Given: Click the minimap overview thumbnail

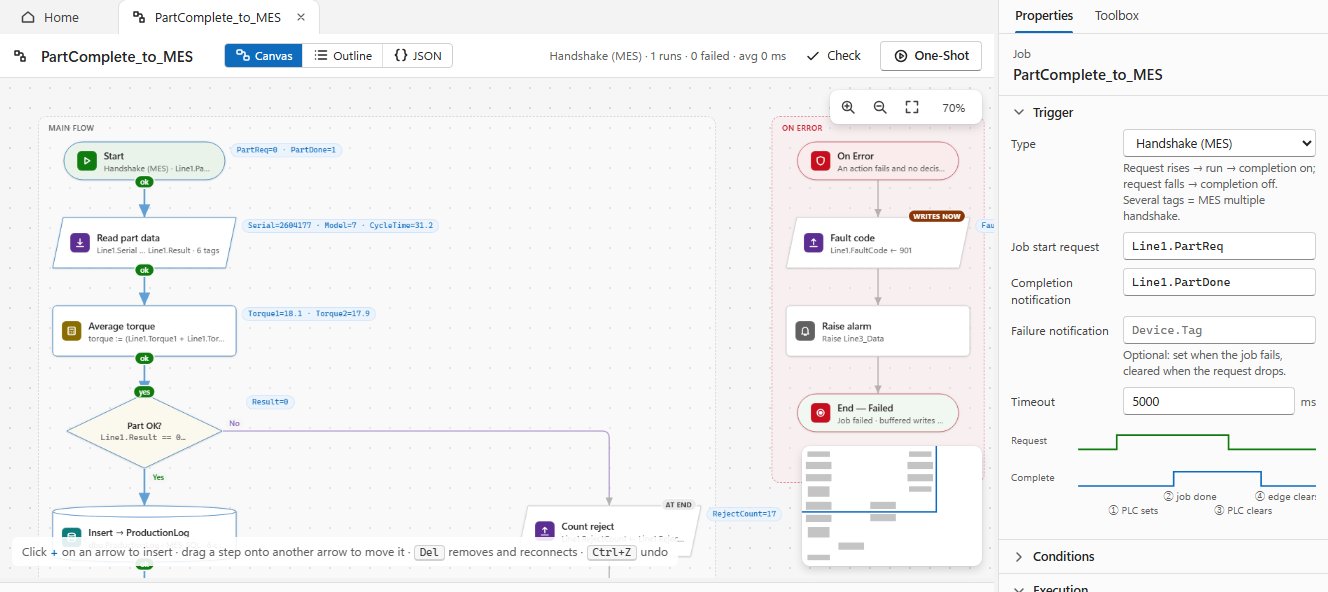Looking at the screenshot, I should point(892,505).
